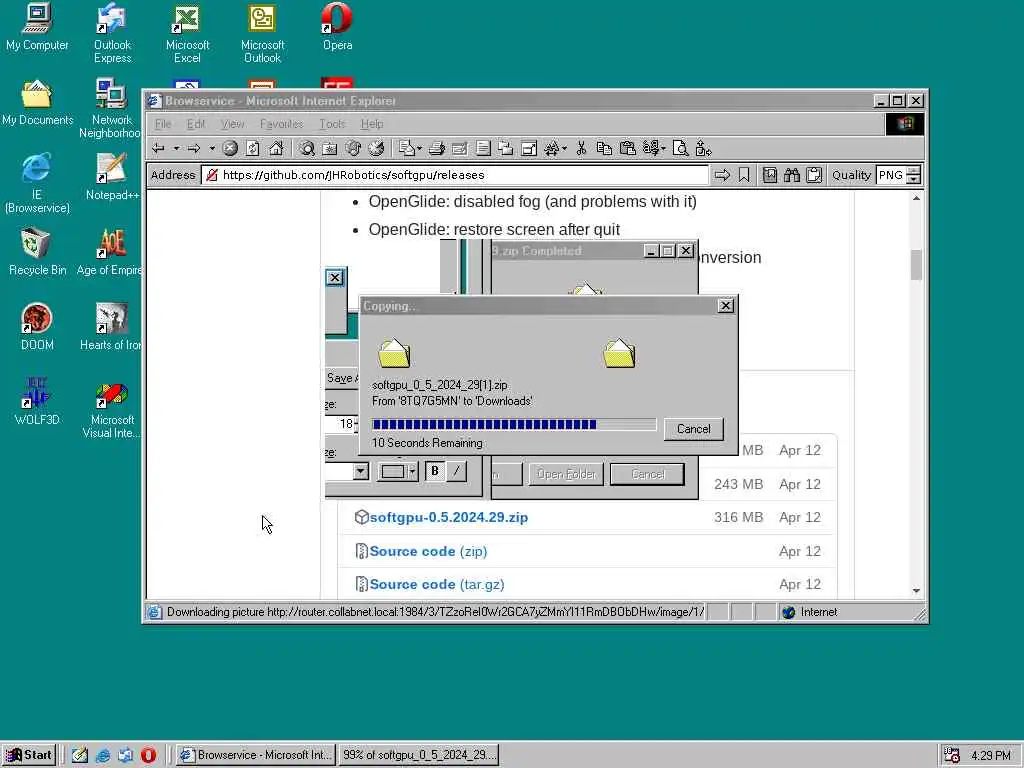Click the rectangle color swatch button
Viewport: 1024px width, 768px height.
click(392, 472)
